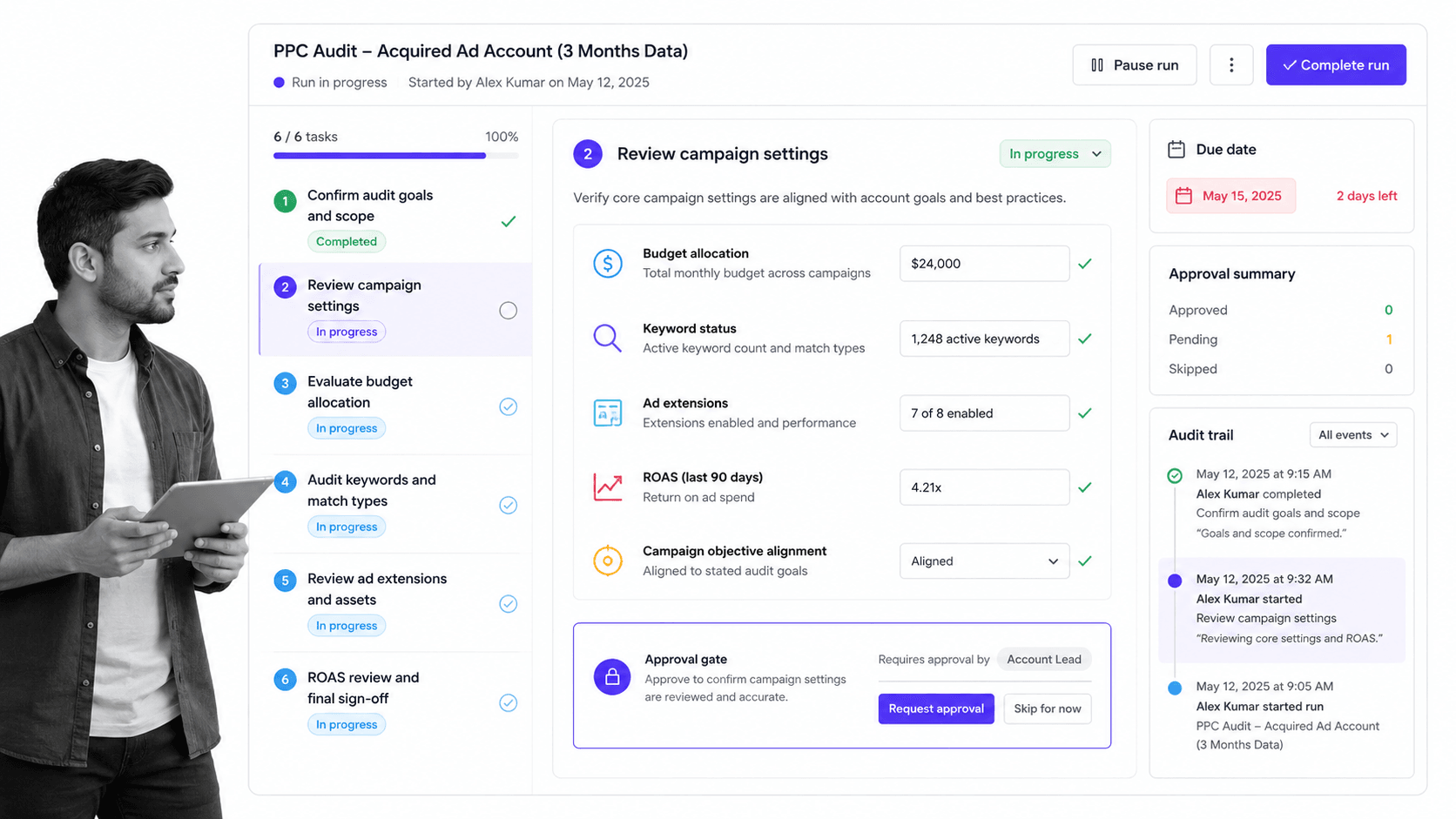The width and height of the screenshot is (1456, 819).
Task: Click the Skip for now button
Action: 1048,708
